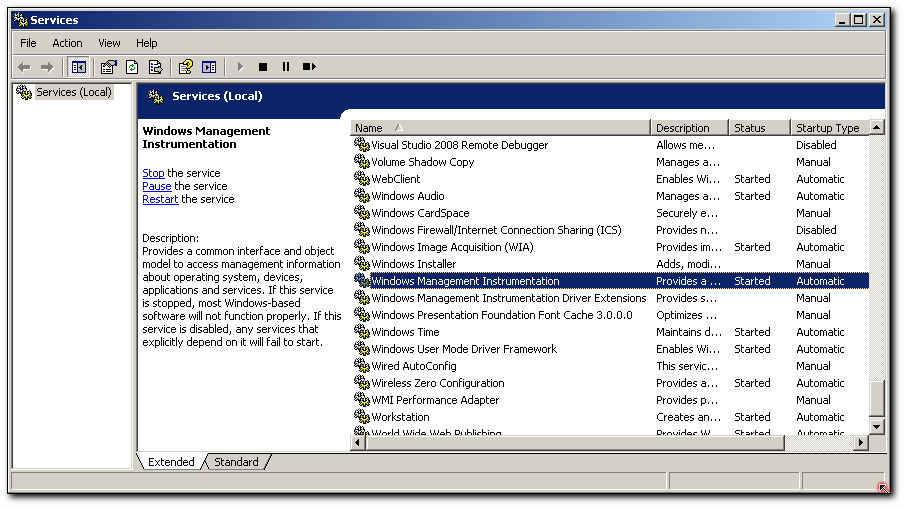Click 'Maintains d...' description of Windows Time
Viewport: 904px width, 507px height.
click(x=688, y=332)
